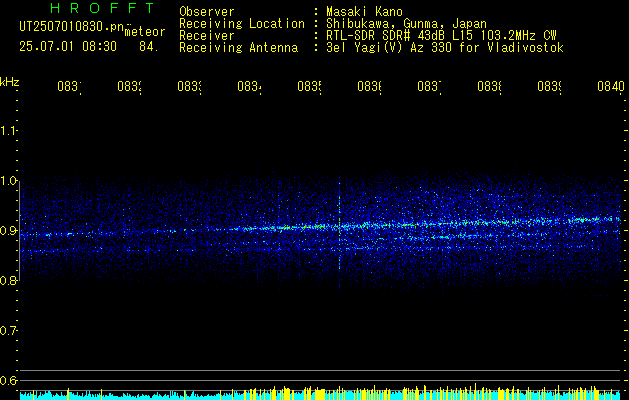Click the 0831 time marker
The width and height of the screenshot is (629, 400).
tap(69, 87)
